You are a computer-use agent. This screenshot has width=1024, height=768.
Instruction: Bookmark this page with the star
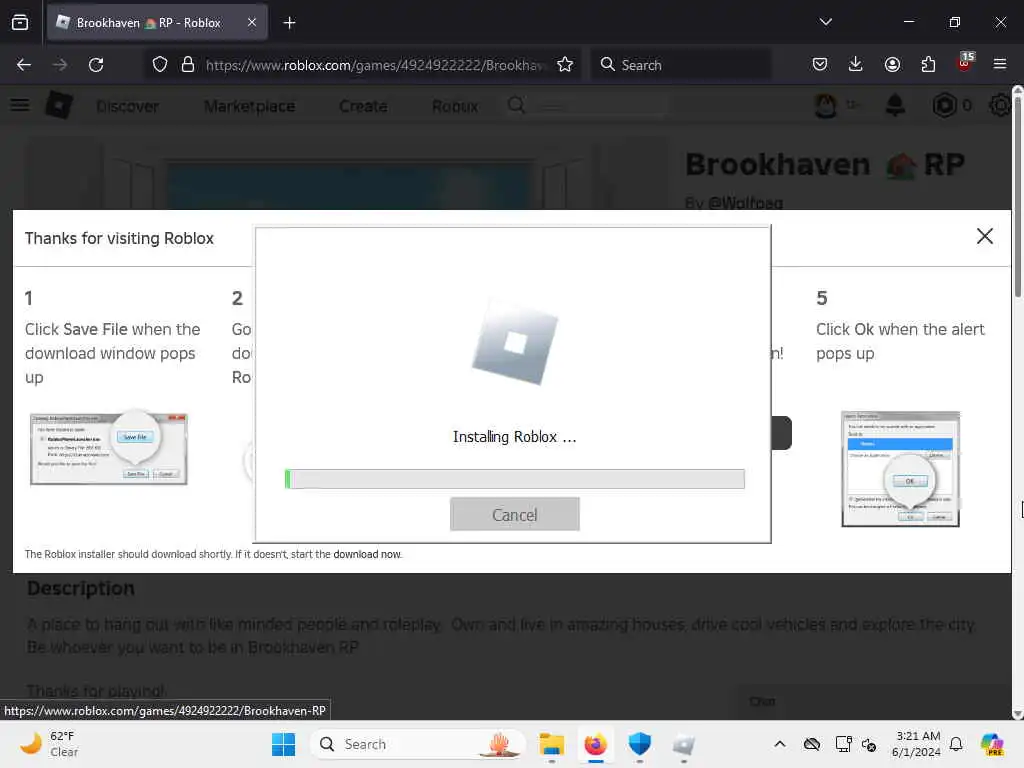(x=565, y=65)
